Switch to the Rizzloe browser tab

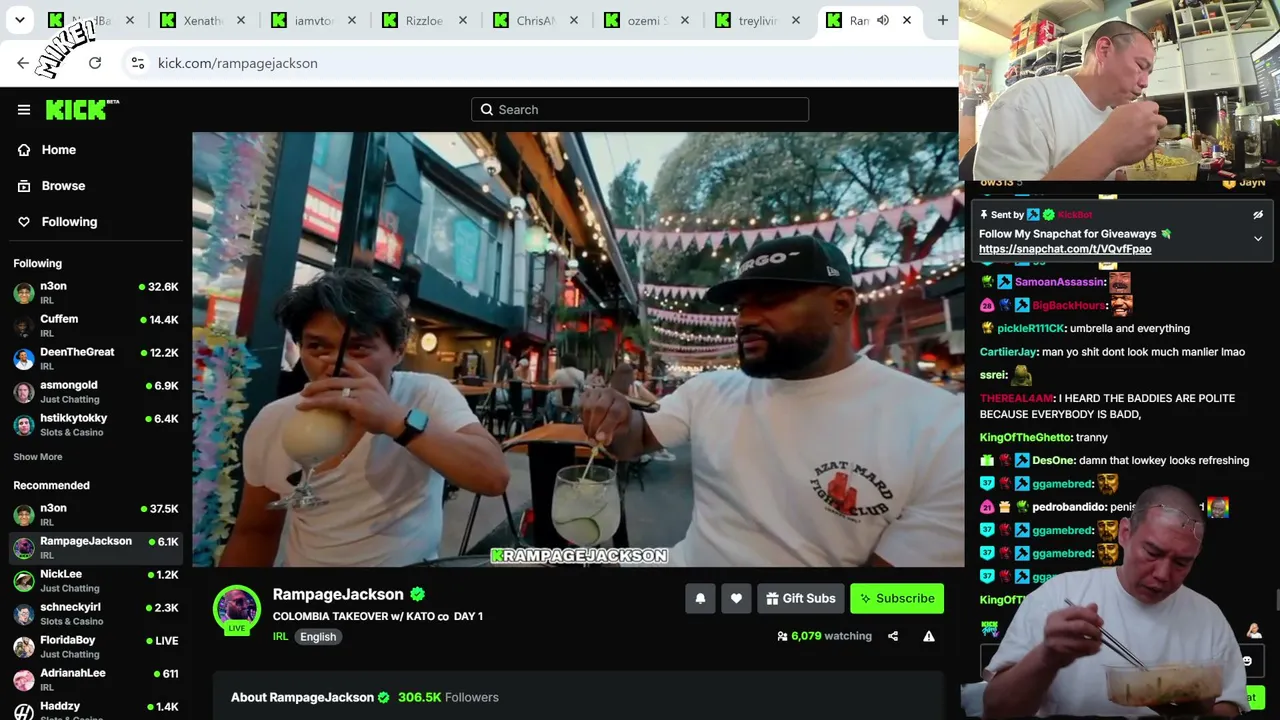click(424, 20)
